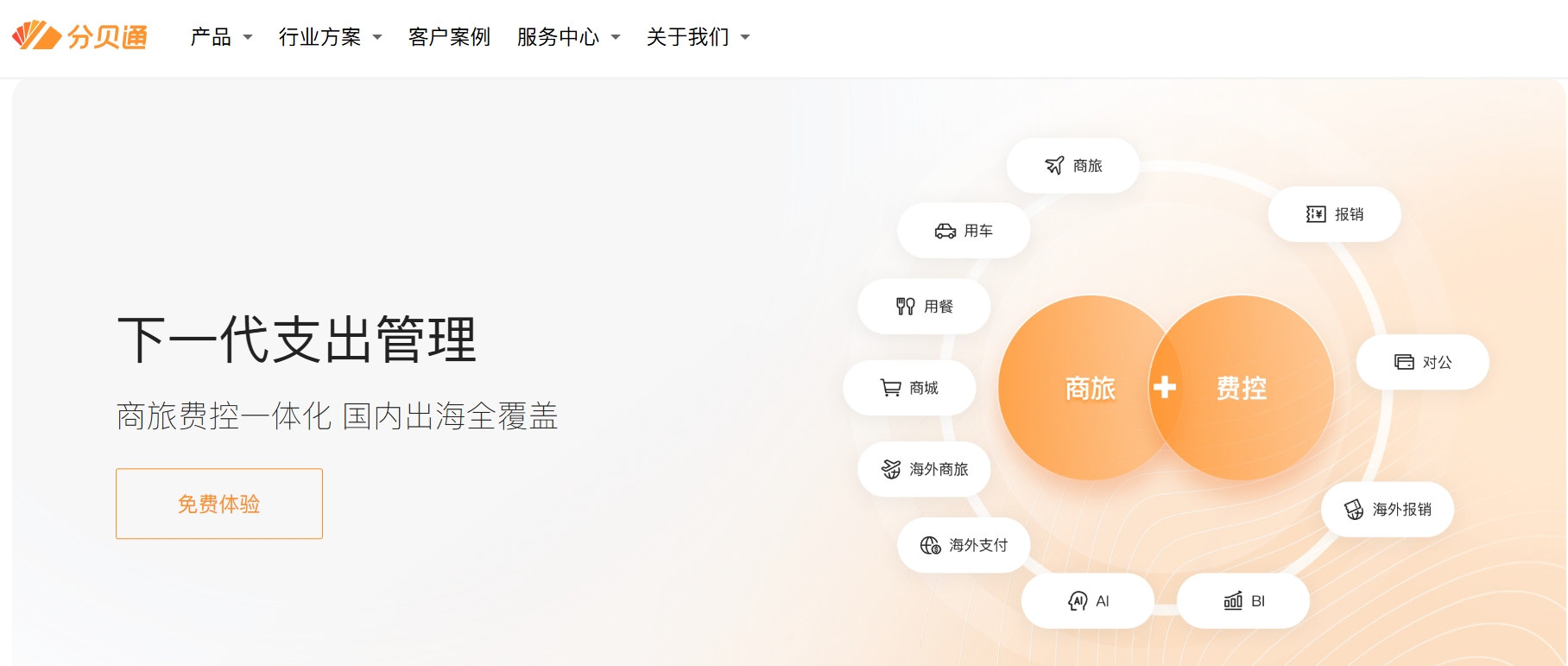Click the 免费体验 button
This screenshot has width=1568, height=666.
pyautogui.click(x=219, y=504)
